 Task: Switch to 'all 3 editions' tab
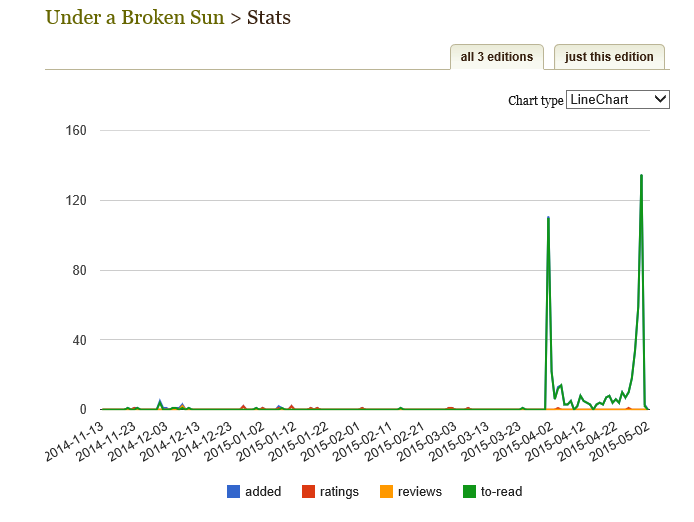point(497,57)
